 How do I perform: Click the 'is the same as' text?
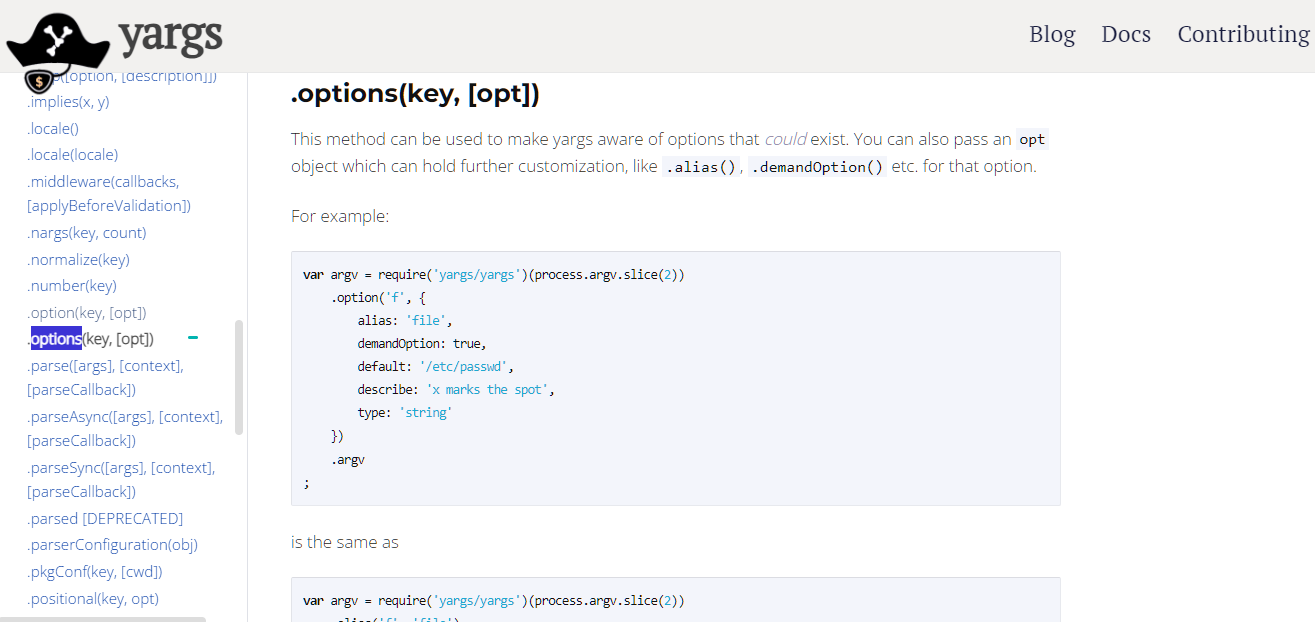coord(345,542)
